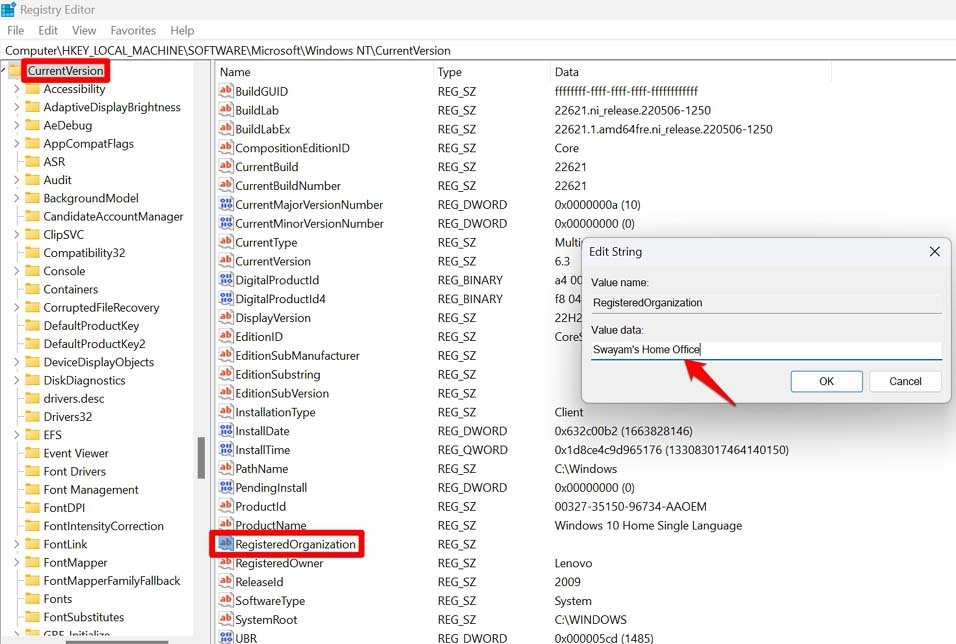The image size is (956, 644).
Task: Click the DigitalProductId4 binary value icon
Action: point(226,299)
